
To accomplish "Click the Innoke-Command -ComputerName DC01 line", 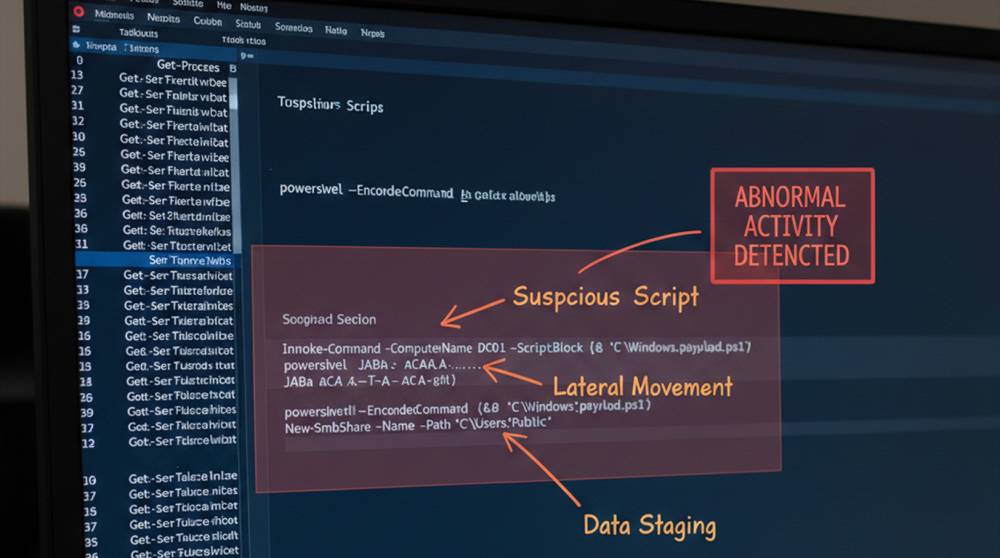I will tap(517, 348).
